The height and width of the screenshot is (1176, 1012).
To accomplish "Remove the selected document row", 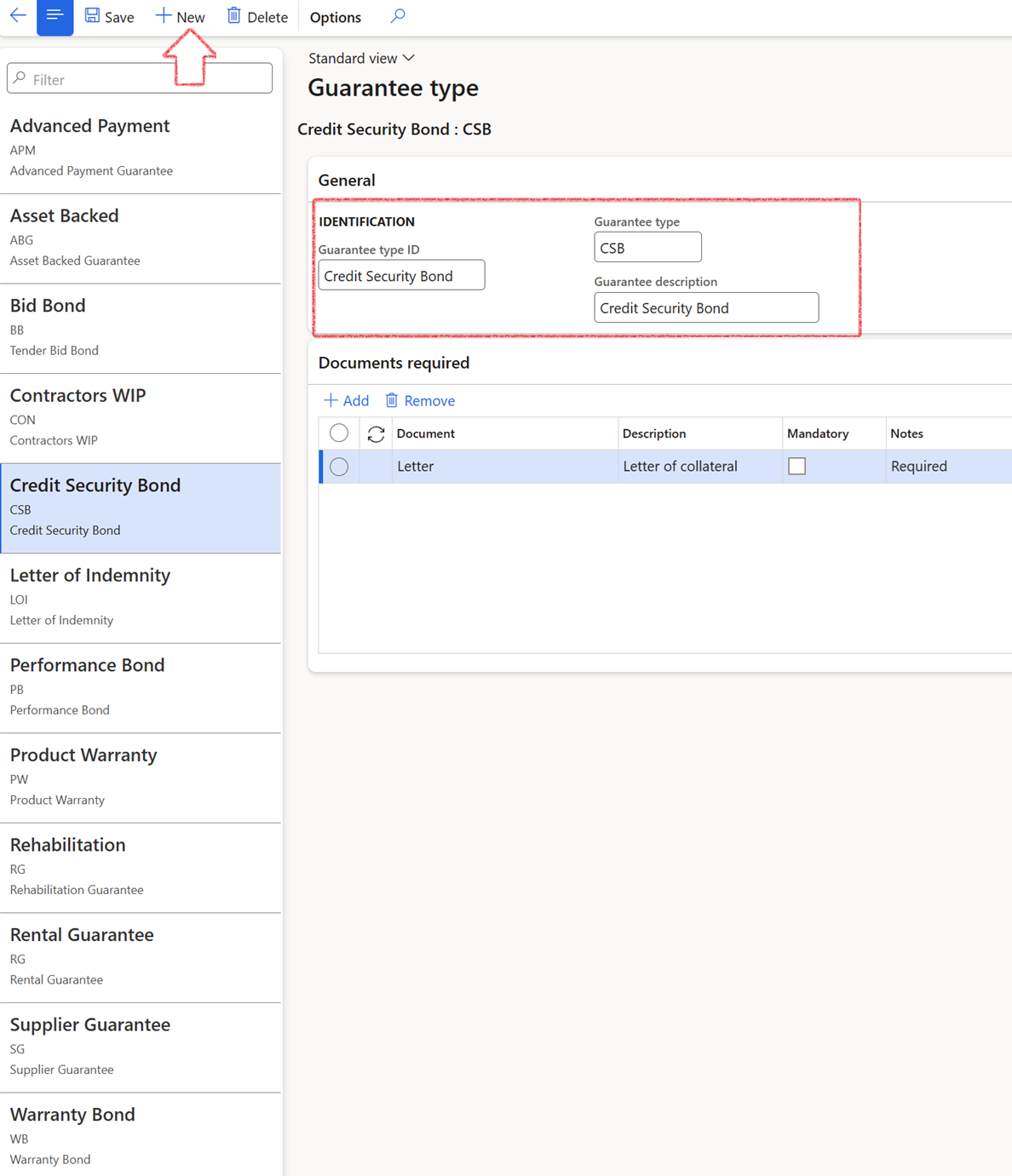I will (x=420, y=400).
